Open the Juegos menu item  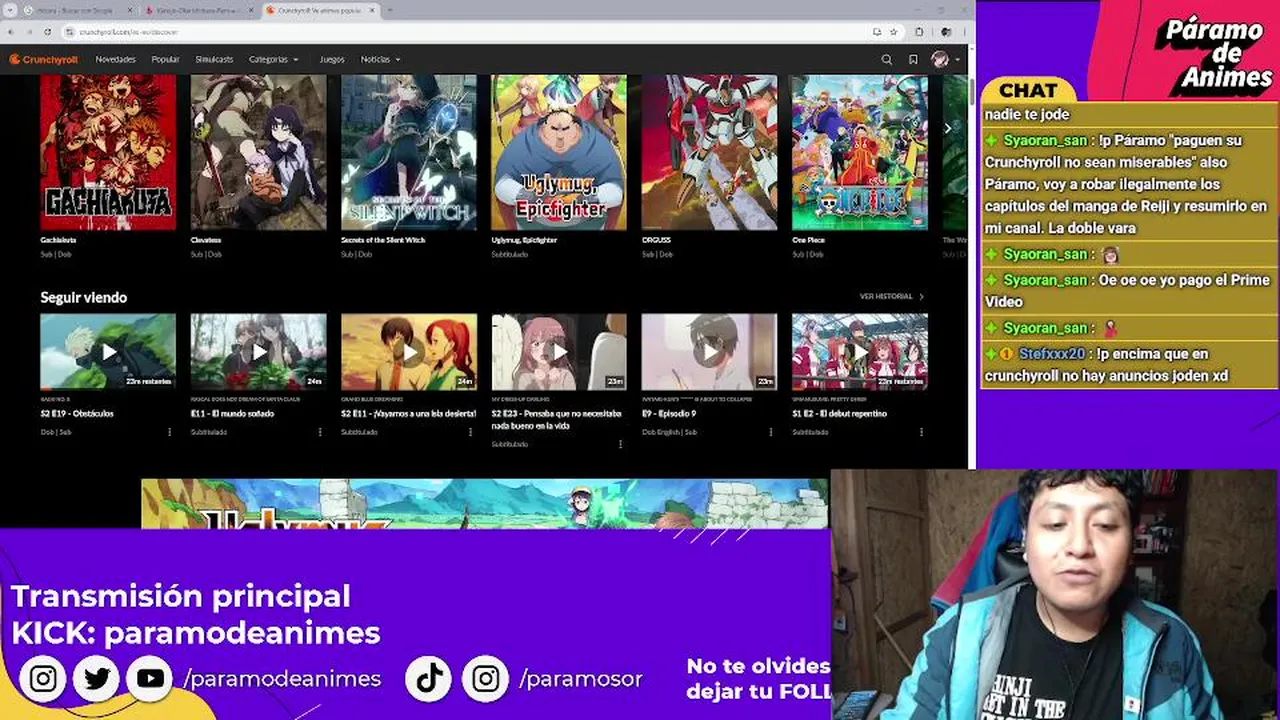tap(332, 59)
